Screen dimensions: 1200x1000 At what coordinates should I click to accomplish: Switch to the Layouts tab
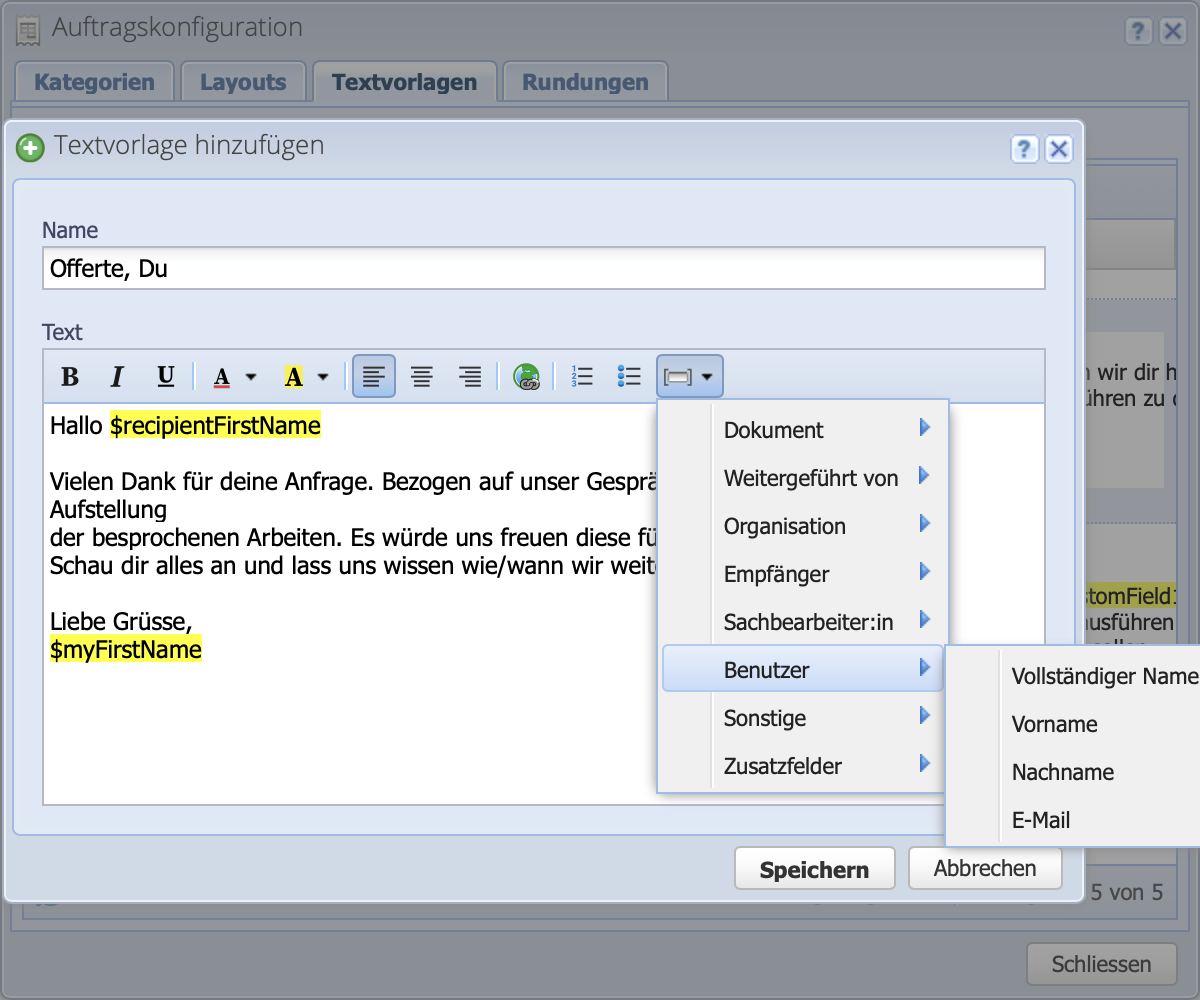(x=243, y=81)
